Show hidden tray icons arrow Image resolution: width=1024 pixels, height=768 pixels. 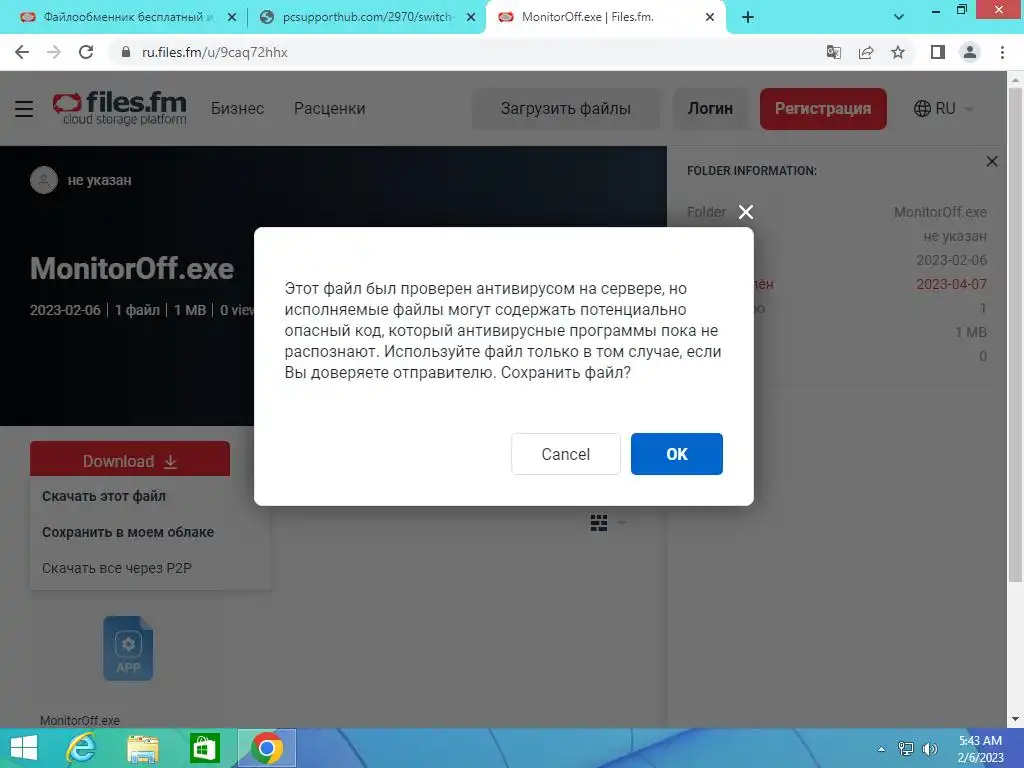tap(882, 749)
